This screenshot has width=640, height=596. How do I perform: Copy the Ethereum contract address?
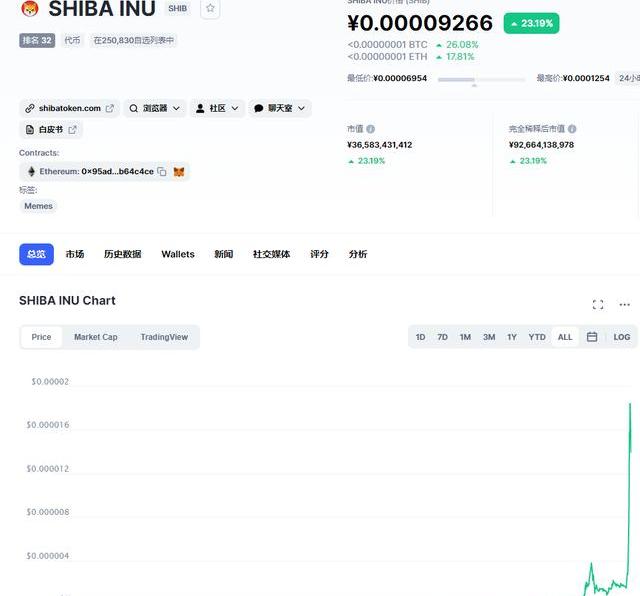[162, 171]
